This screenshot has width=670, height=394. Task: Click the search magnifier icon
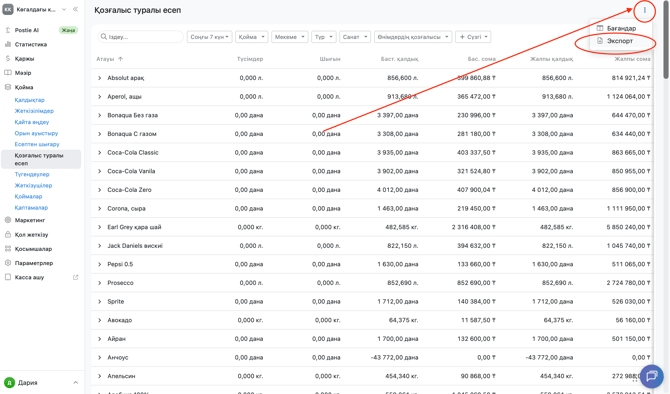(103, 37)
